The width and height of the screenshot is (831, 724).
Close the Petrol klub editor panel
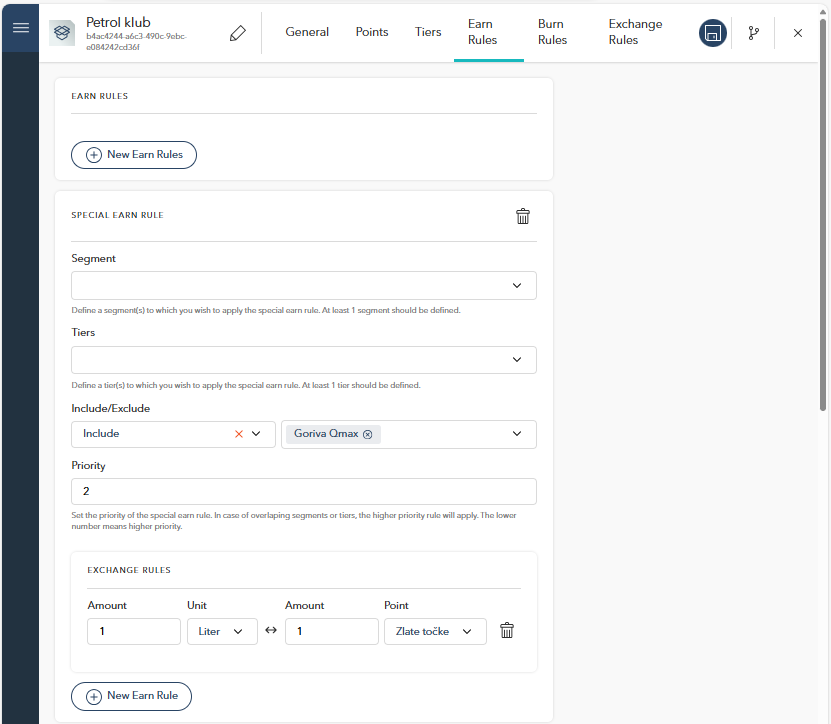[x=798, y=33]
